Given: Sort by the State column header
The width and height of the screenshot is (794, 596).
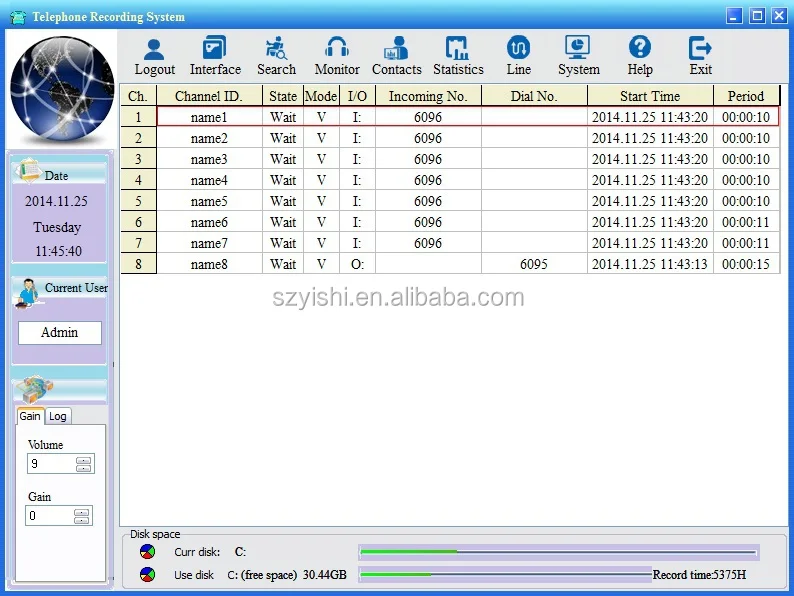Looking at the screenshot, I should [x=283, y=96].
